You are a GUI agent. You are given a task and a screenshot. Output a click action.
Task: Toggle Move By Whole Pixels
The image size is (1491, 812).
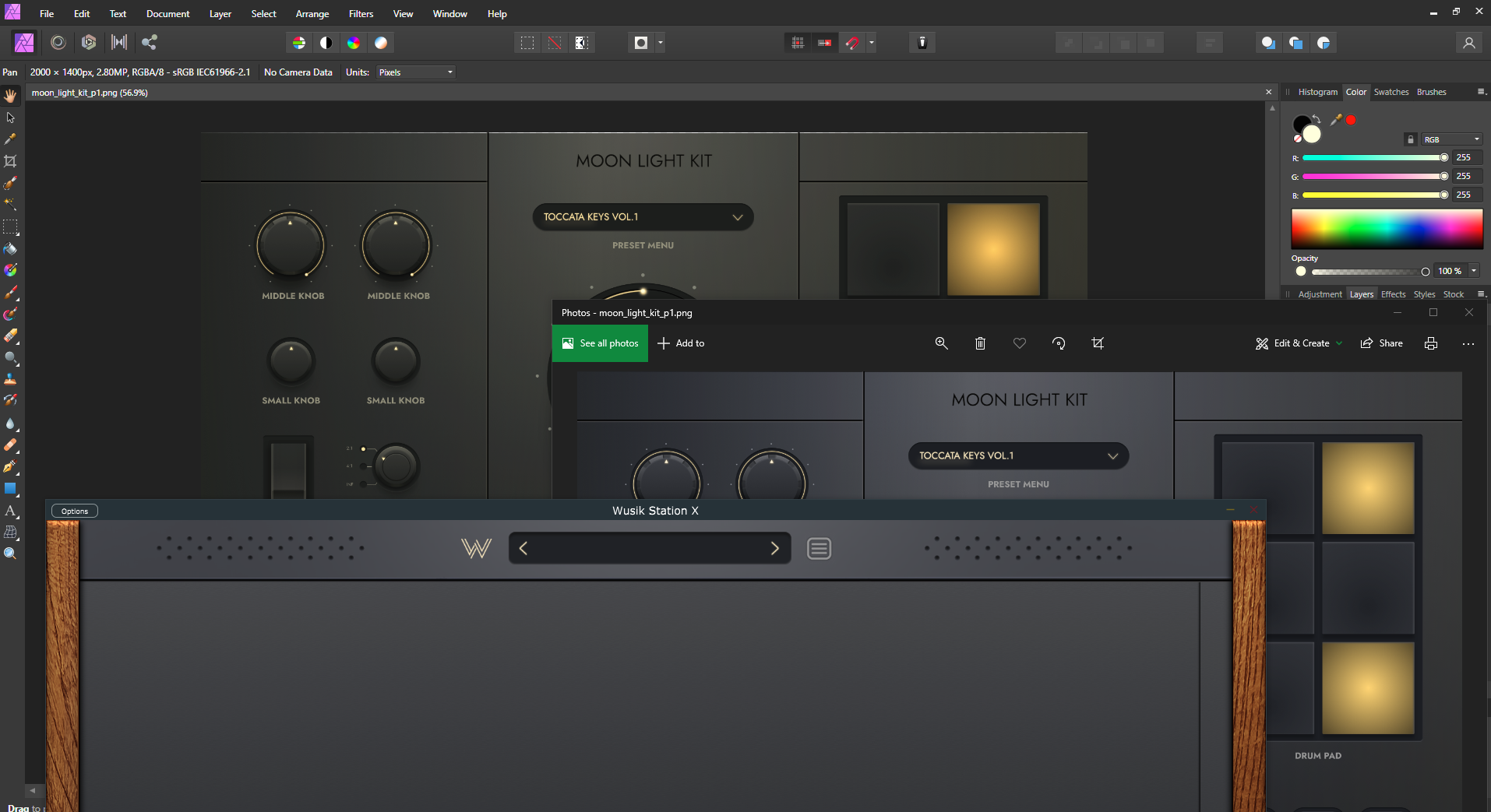(824, 43)
